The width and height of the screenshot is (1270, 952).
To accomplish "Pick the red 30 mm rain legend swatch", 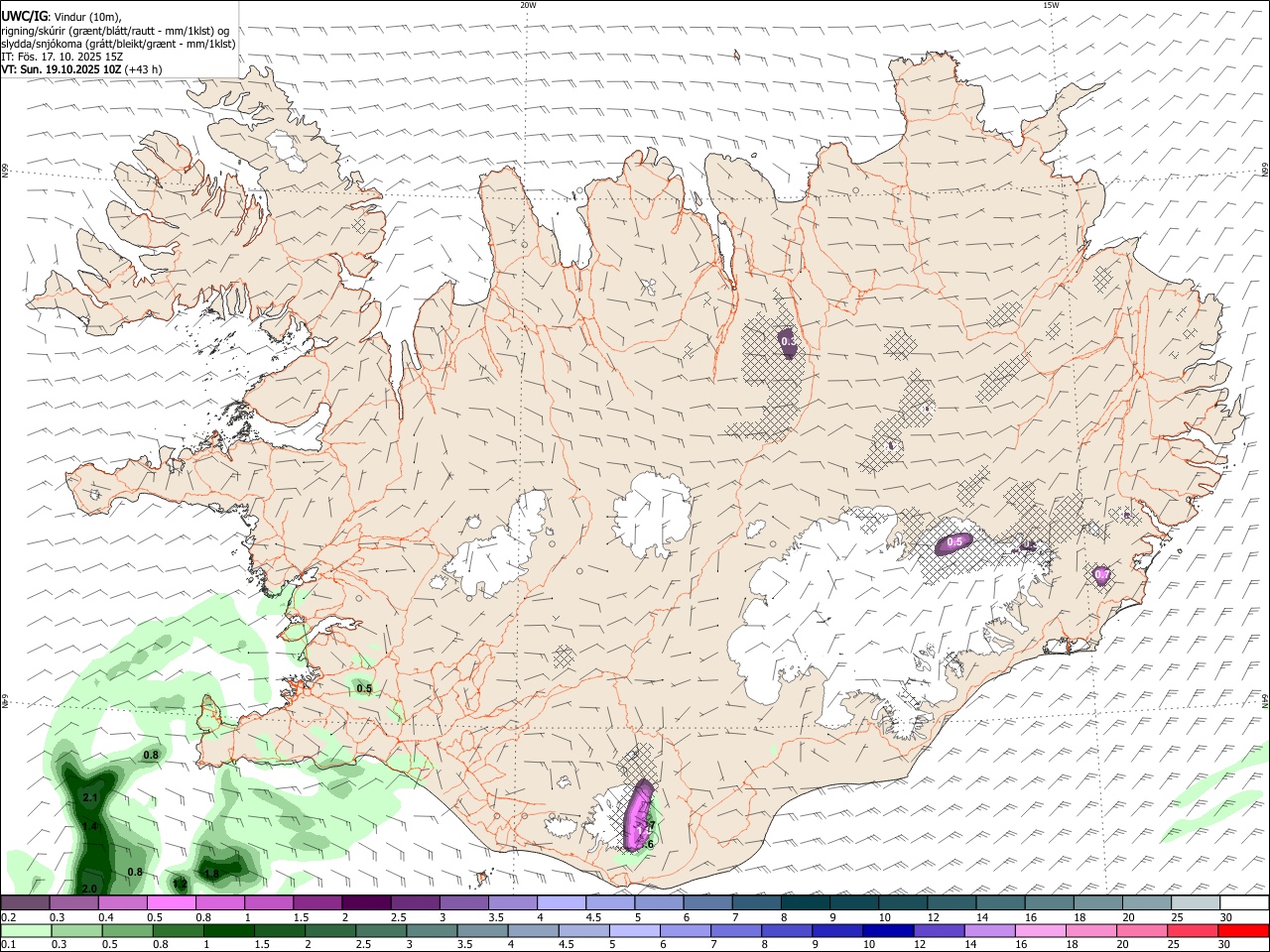I will pyautogui.click(x=1243, y=930).
